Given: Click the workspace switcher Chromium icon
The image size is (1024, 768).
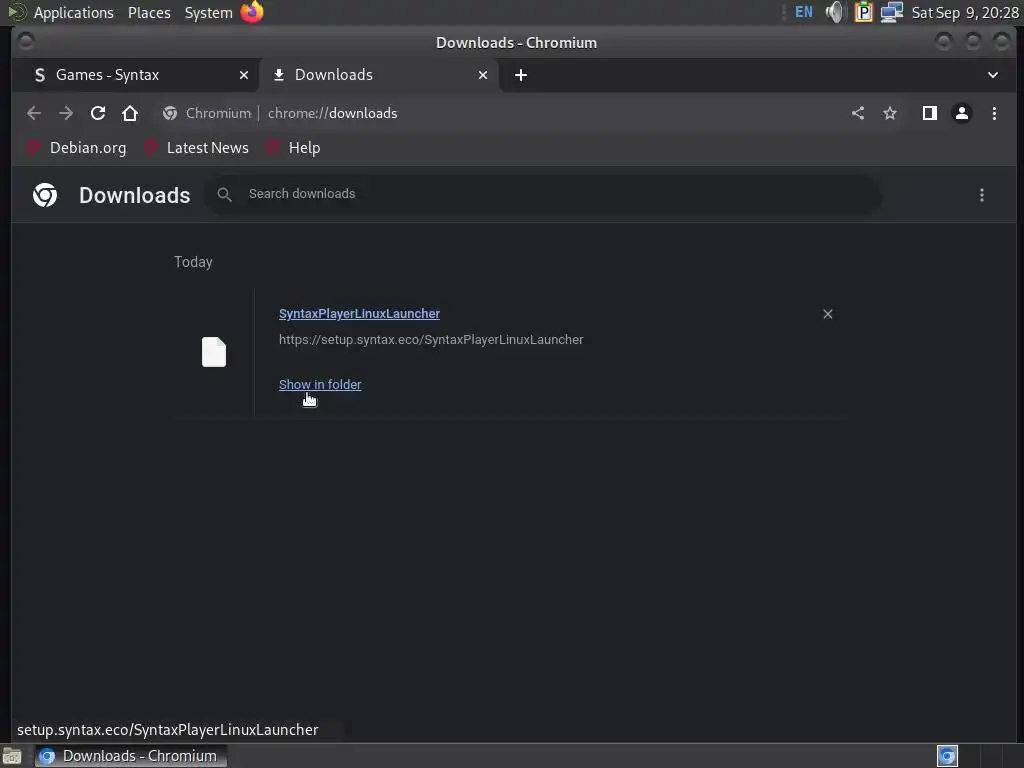Looking at the screenshot, I should coord(947,756).
